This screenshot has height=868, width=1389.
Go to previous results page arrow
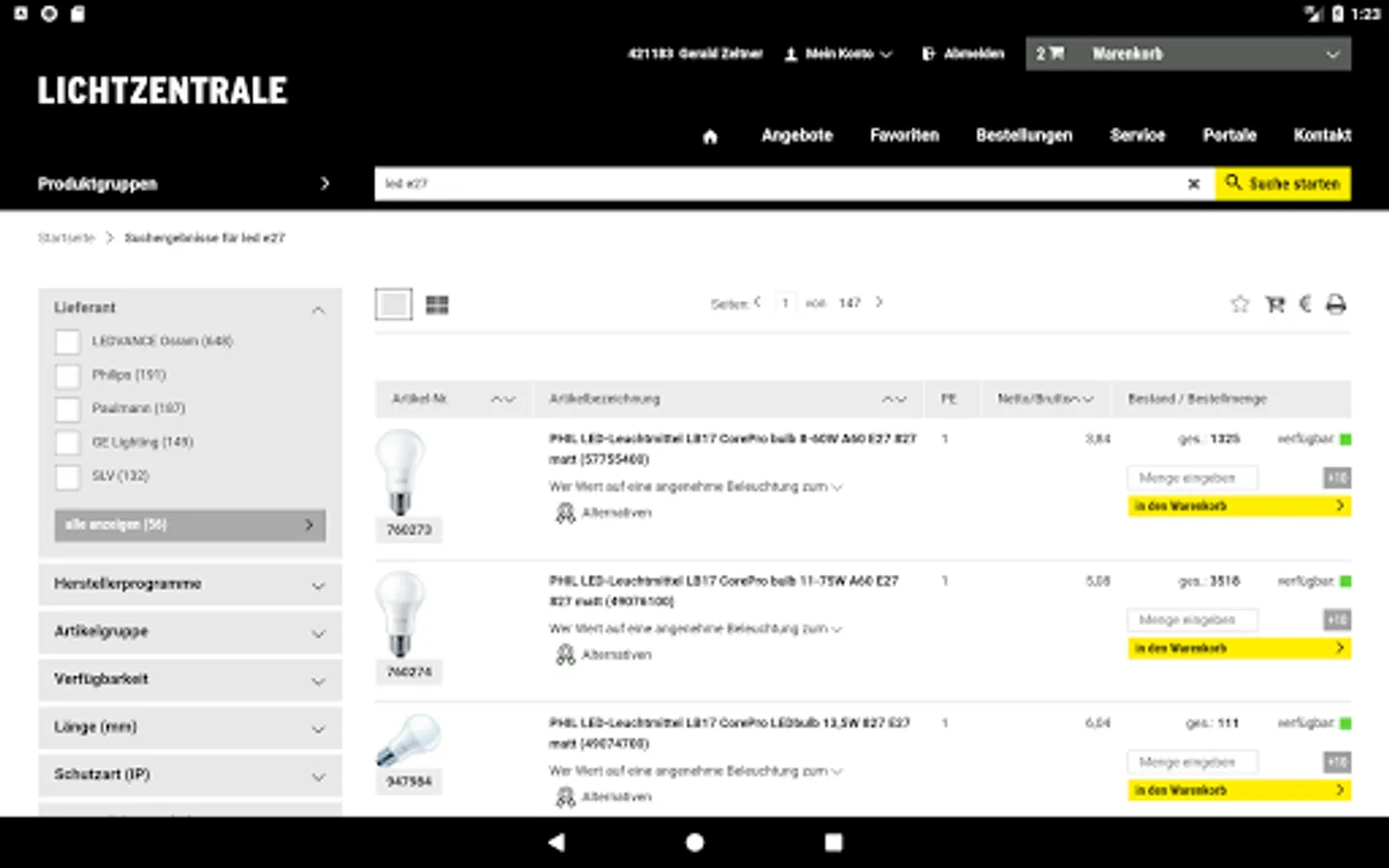758,302
